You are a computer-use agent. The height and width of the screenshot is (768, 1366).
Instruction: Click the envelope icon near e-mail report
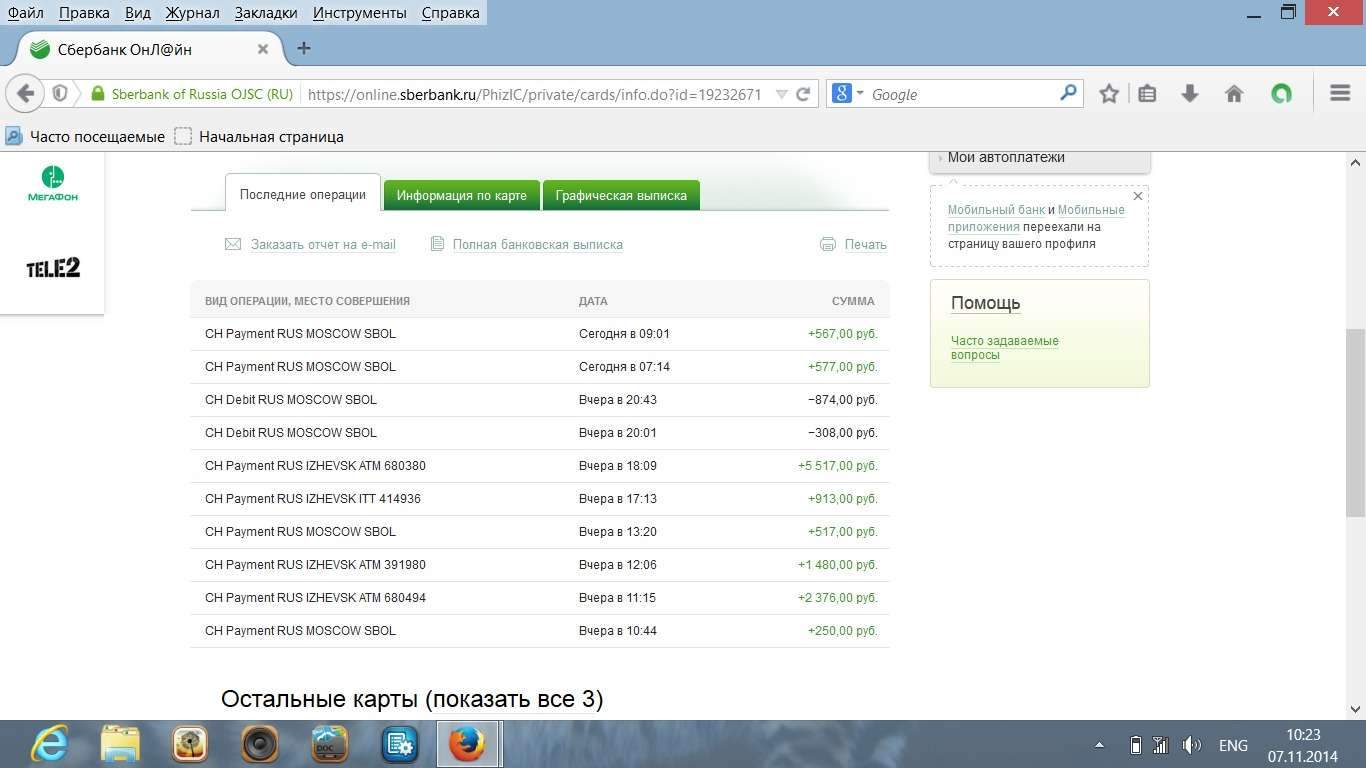233,244
